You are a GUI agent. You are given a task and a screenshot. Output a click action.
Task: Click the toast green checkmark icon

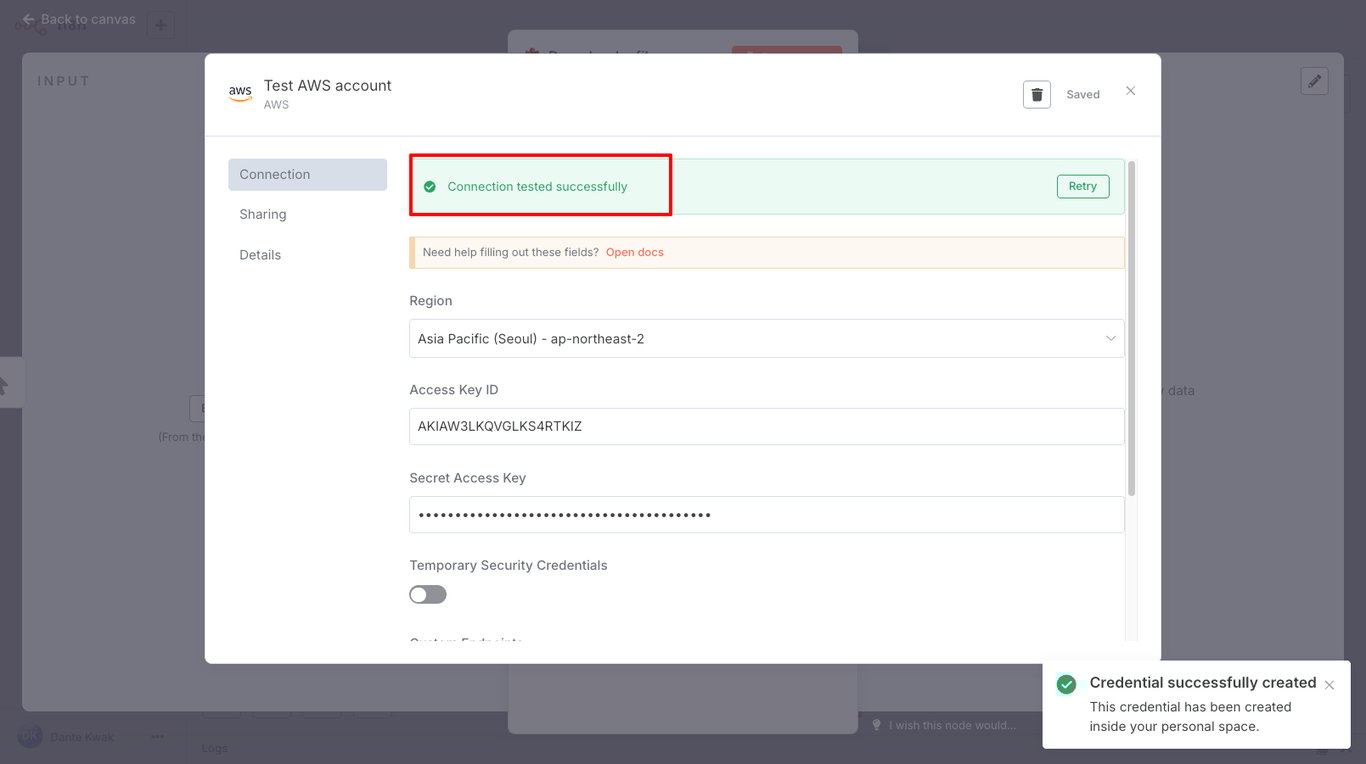tap(1067, 684)
